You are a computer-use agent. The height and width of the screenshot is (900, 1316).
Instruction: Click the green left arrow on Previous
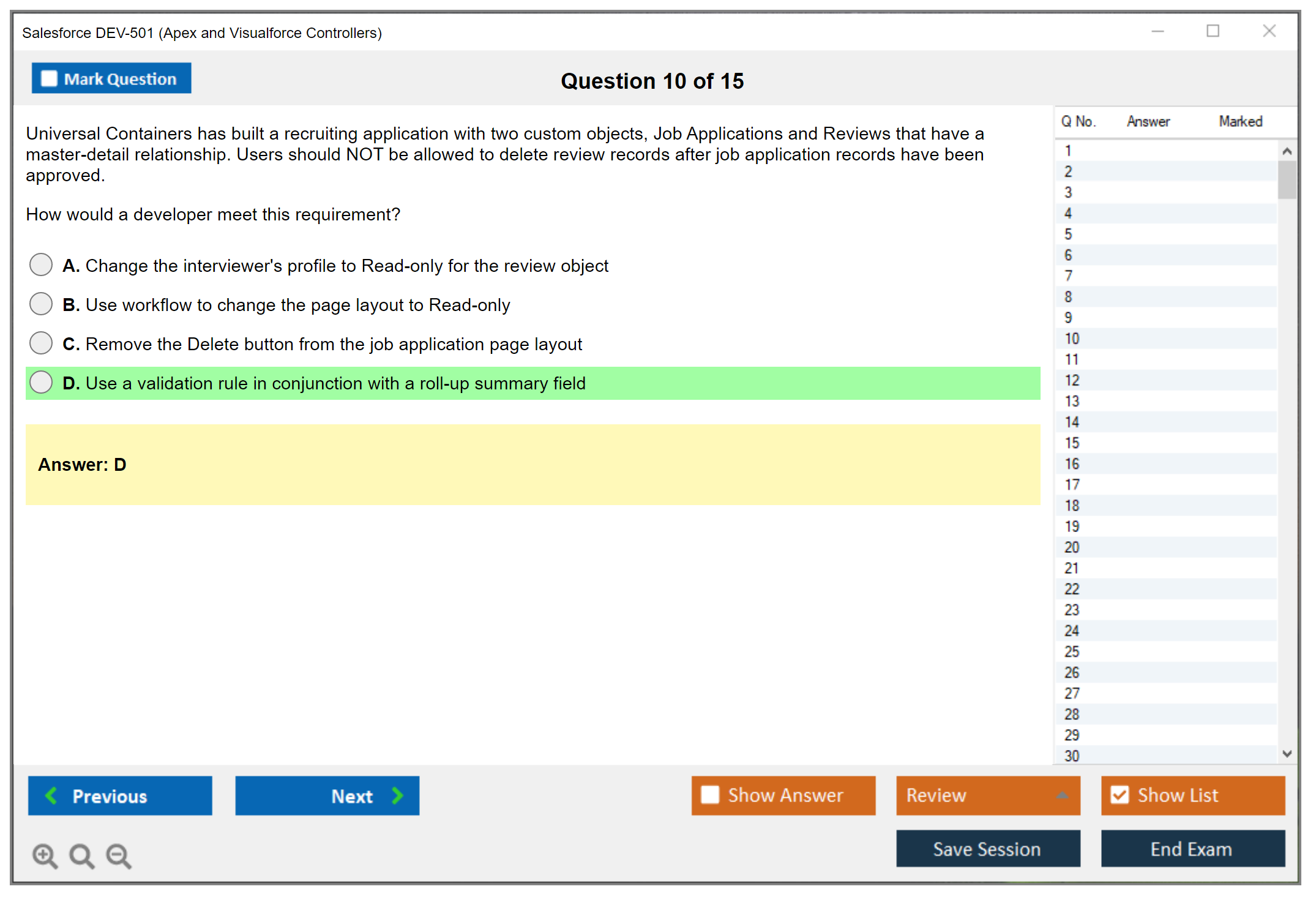click(51, 795)
